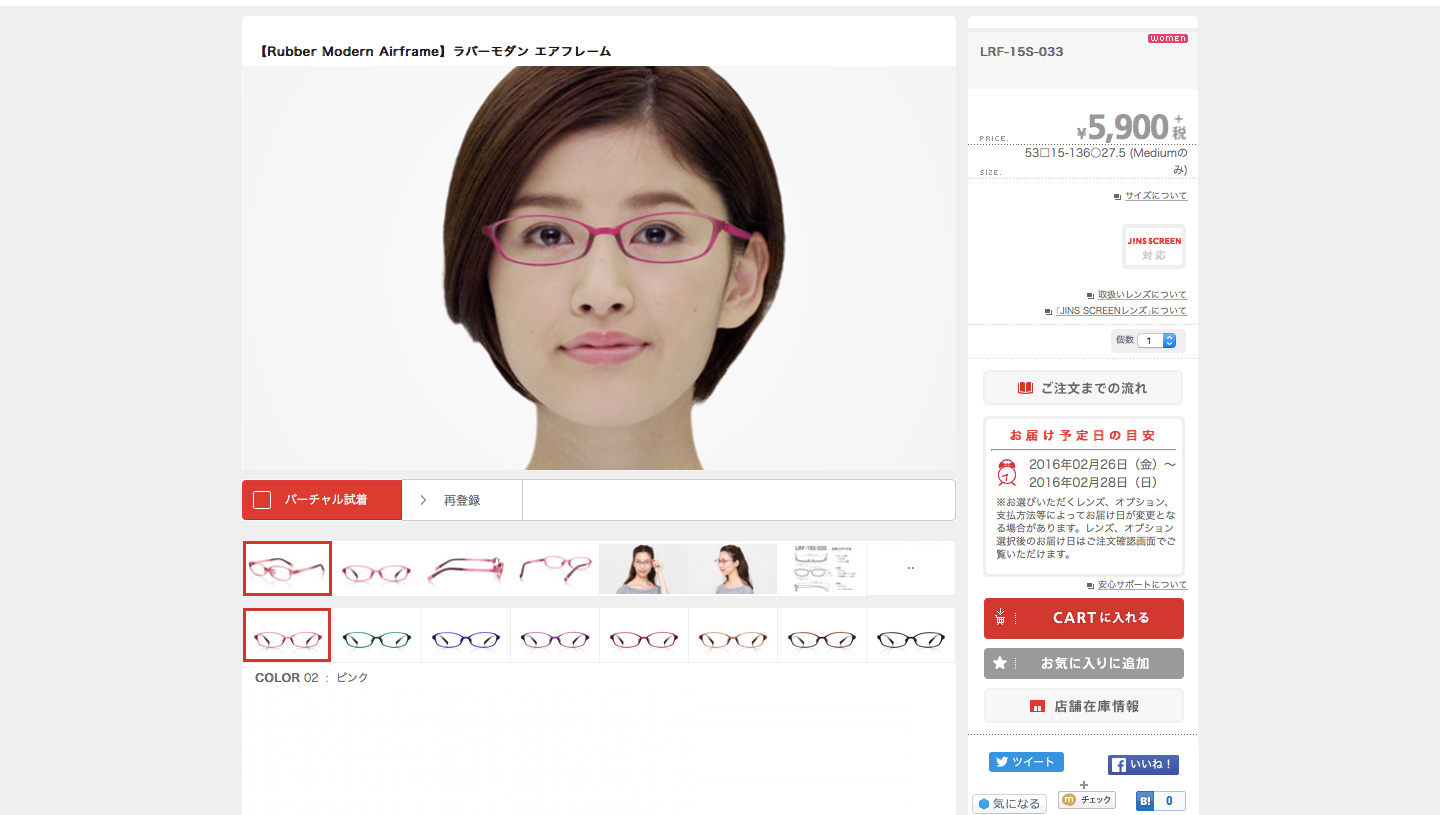Open the サイズについて link

[x=1155, y=196]
